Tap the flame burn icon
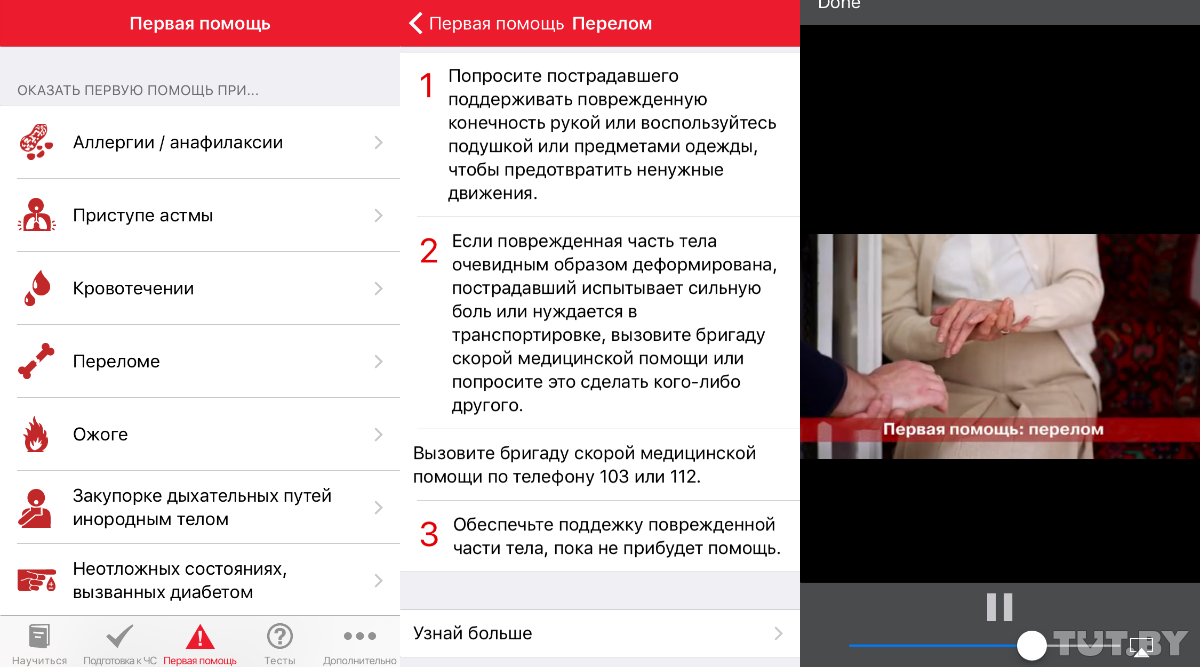The width and height of the screenshot is (1200, 667). (36, 434)
